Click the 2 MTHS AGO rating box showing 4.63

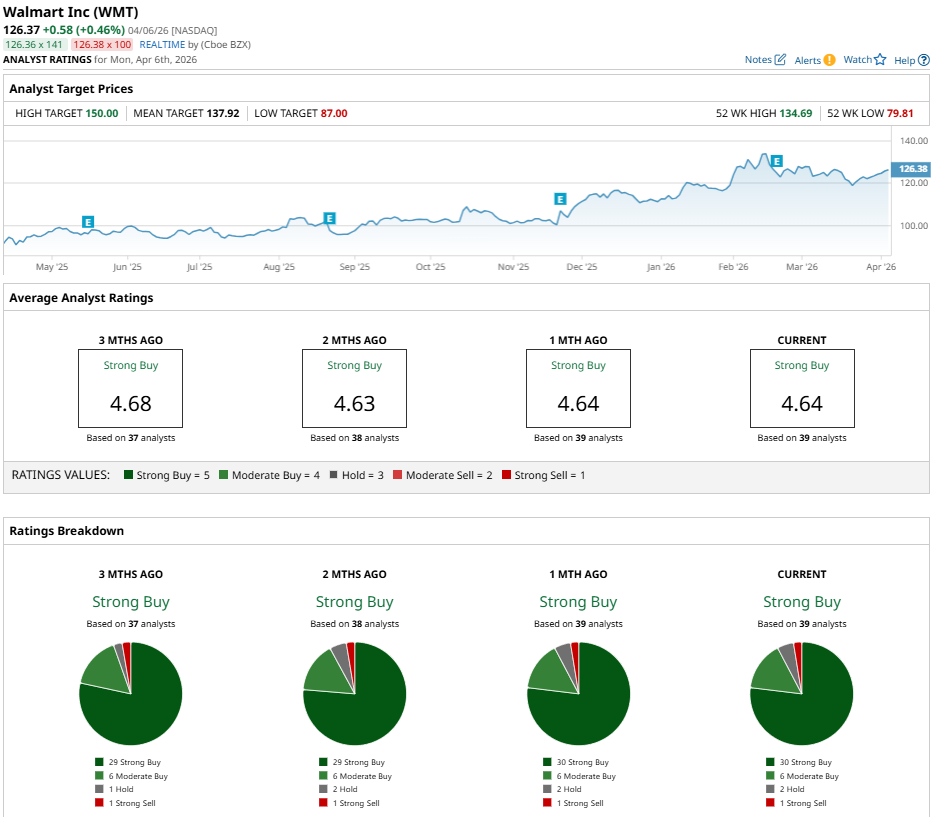354,388
